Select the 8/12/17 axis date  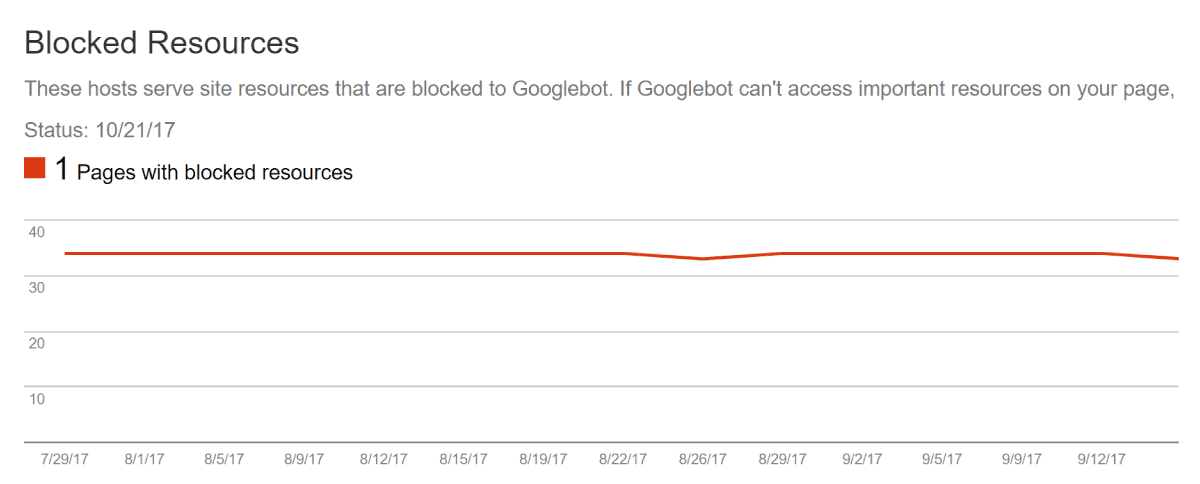point(384,459)
